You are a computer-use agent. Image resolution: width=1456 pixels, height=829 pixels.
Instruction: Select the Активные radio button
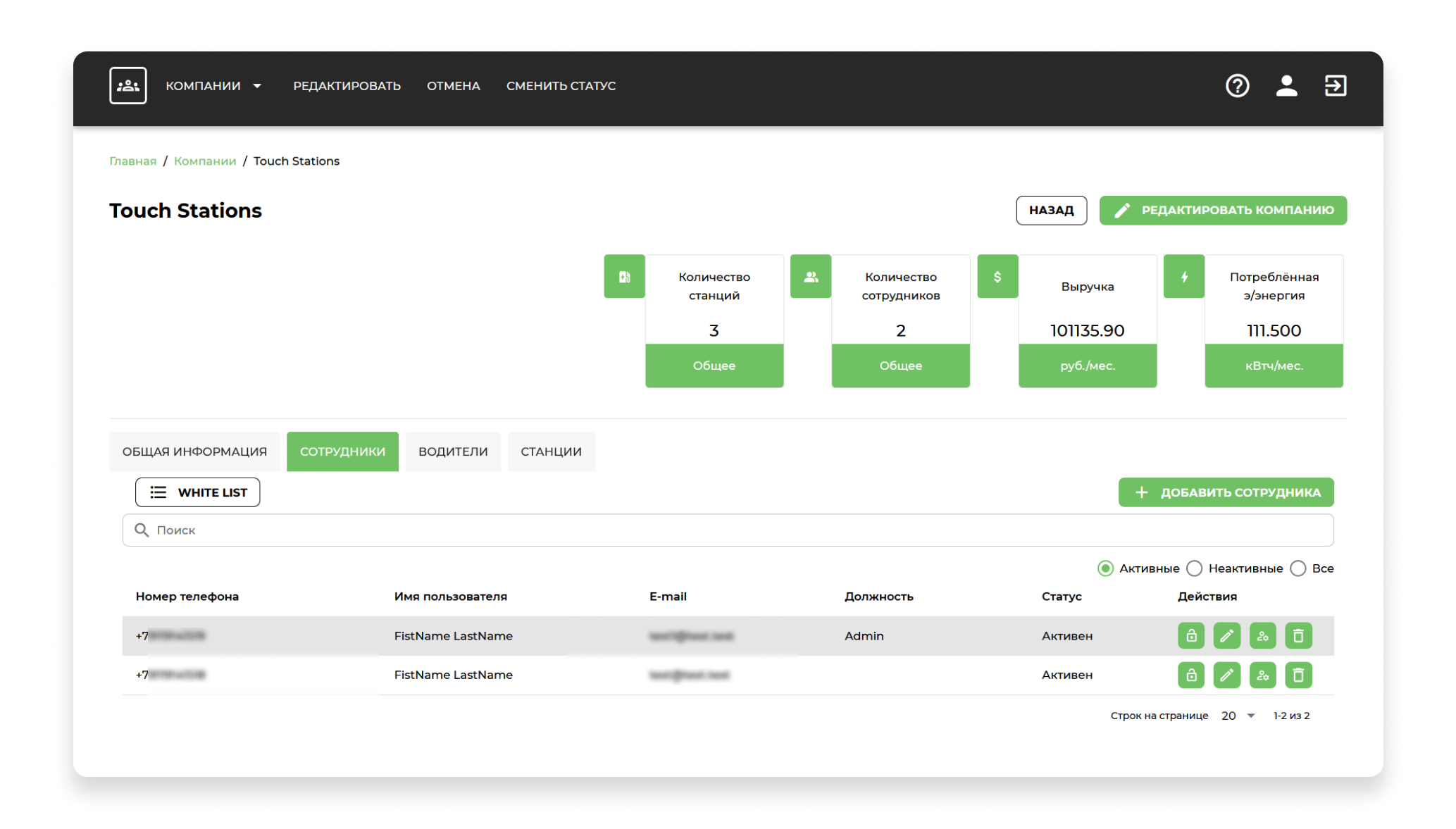pos(1105,568)
